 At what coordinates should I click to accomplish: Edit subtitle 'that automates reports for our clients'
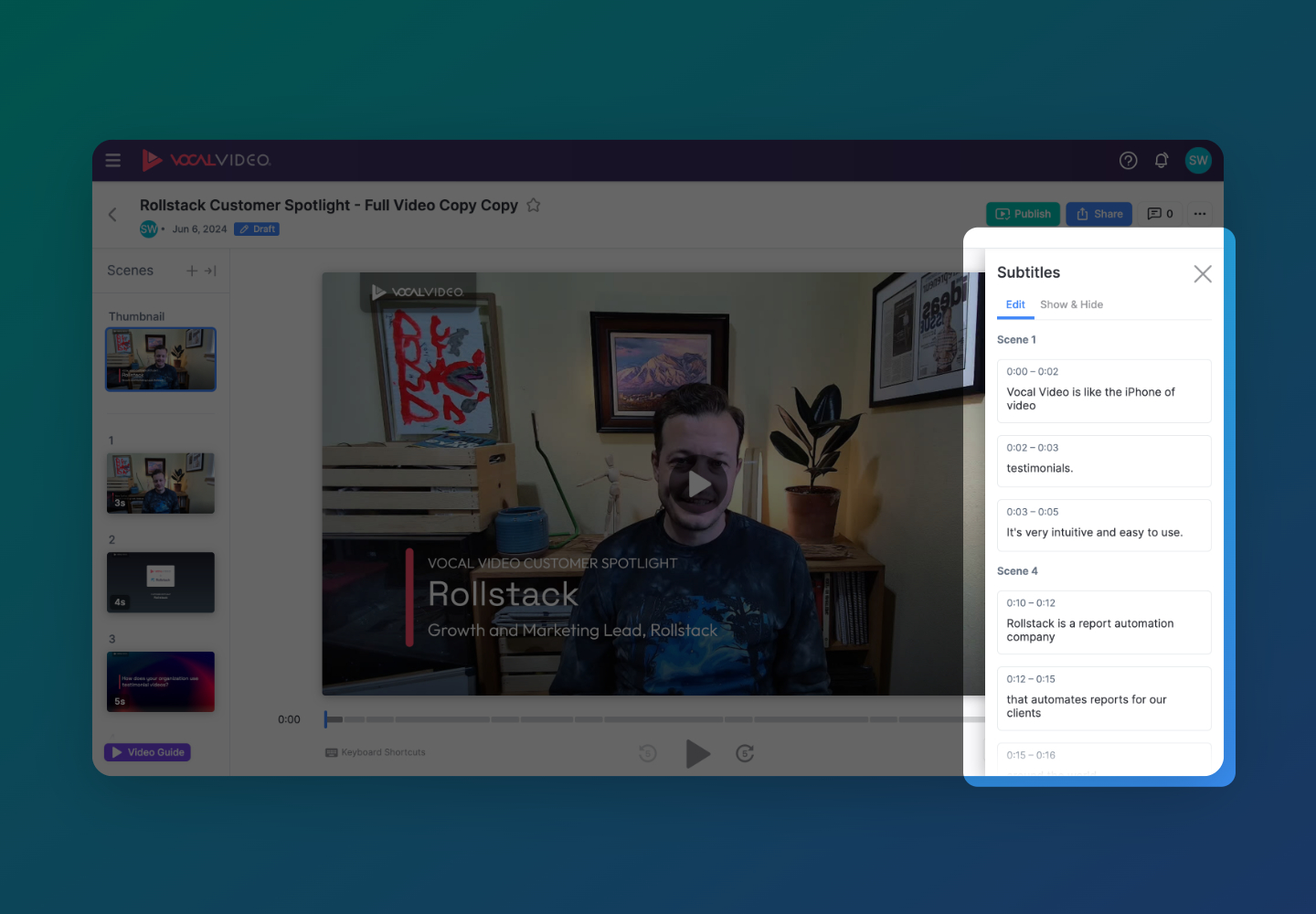click(x=1104, y=698)
